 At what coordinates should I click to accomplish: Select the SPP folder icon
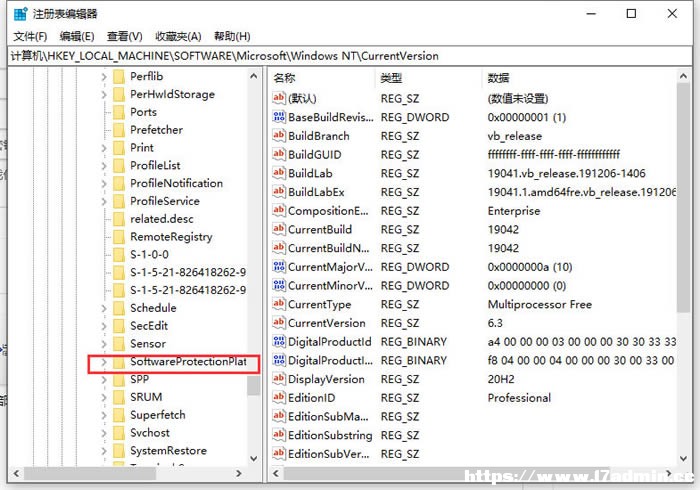coord(119,380)
